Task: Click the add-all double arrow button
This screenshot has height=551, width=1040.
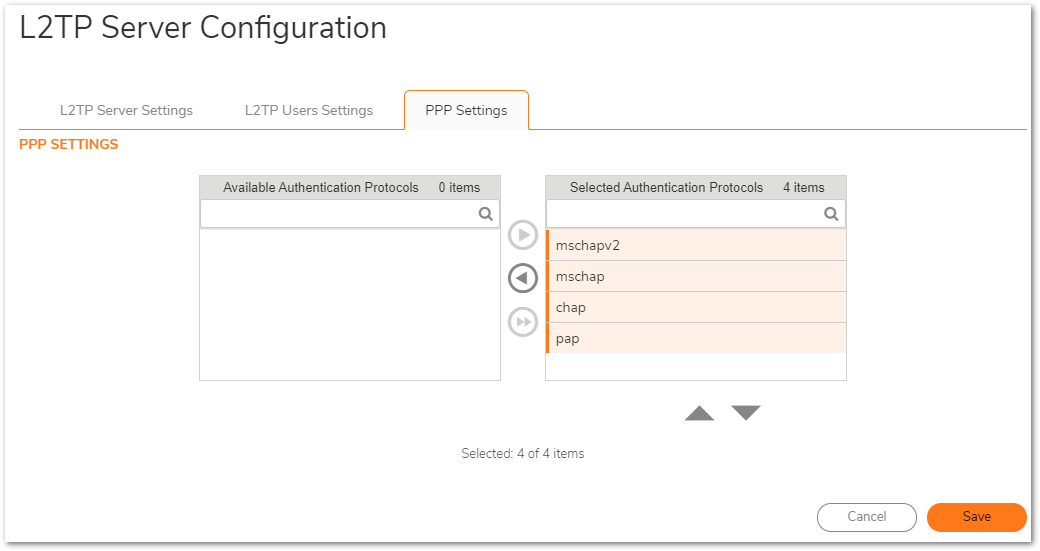Action: (x=523, y=321)
